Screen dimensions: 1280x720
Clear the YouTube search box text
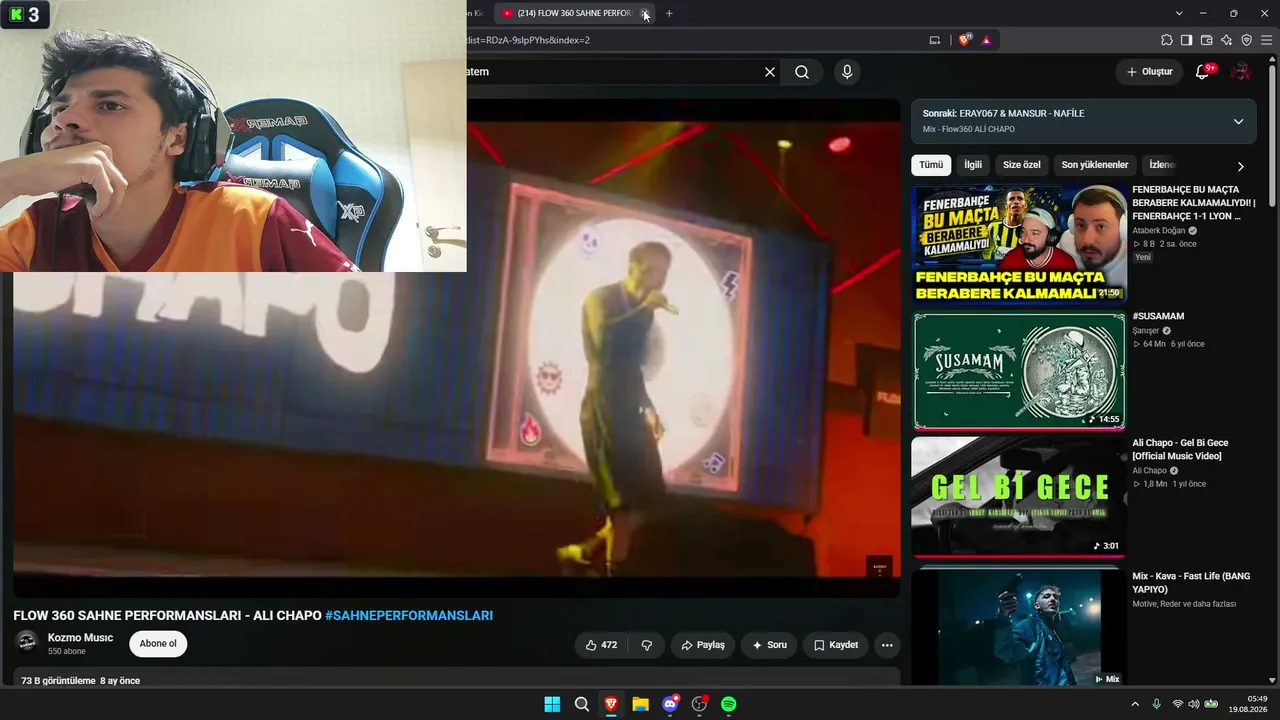tap(770, 72)
